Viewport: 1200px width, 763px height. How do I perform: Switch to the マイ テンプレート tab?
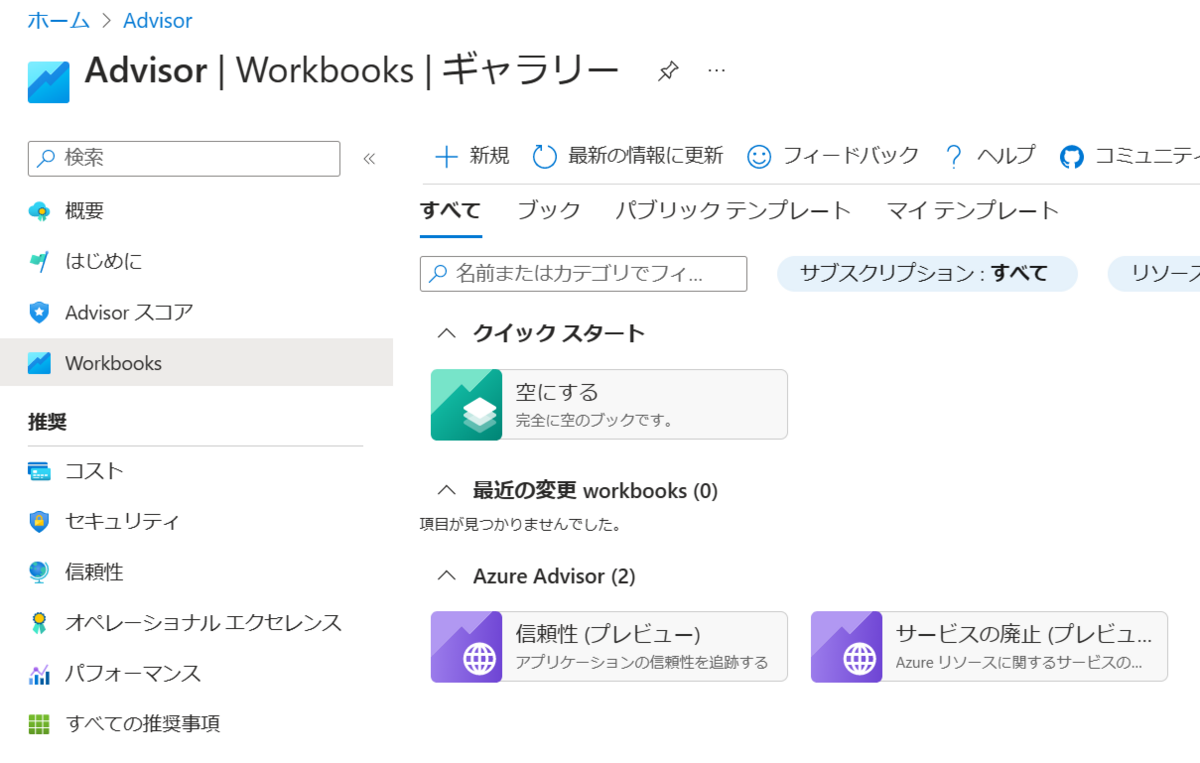click(973, 211)
